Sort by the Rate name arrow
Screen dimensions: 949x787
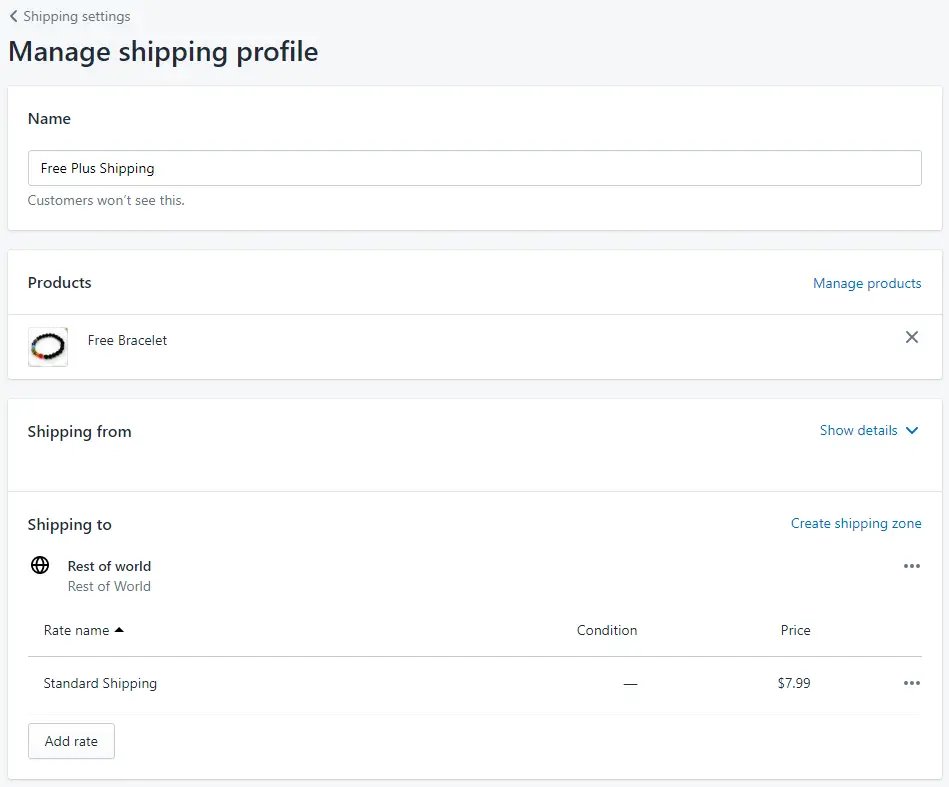click(x=119, y=630)
